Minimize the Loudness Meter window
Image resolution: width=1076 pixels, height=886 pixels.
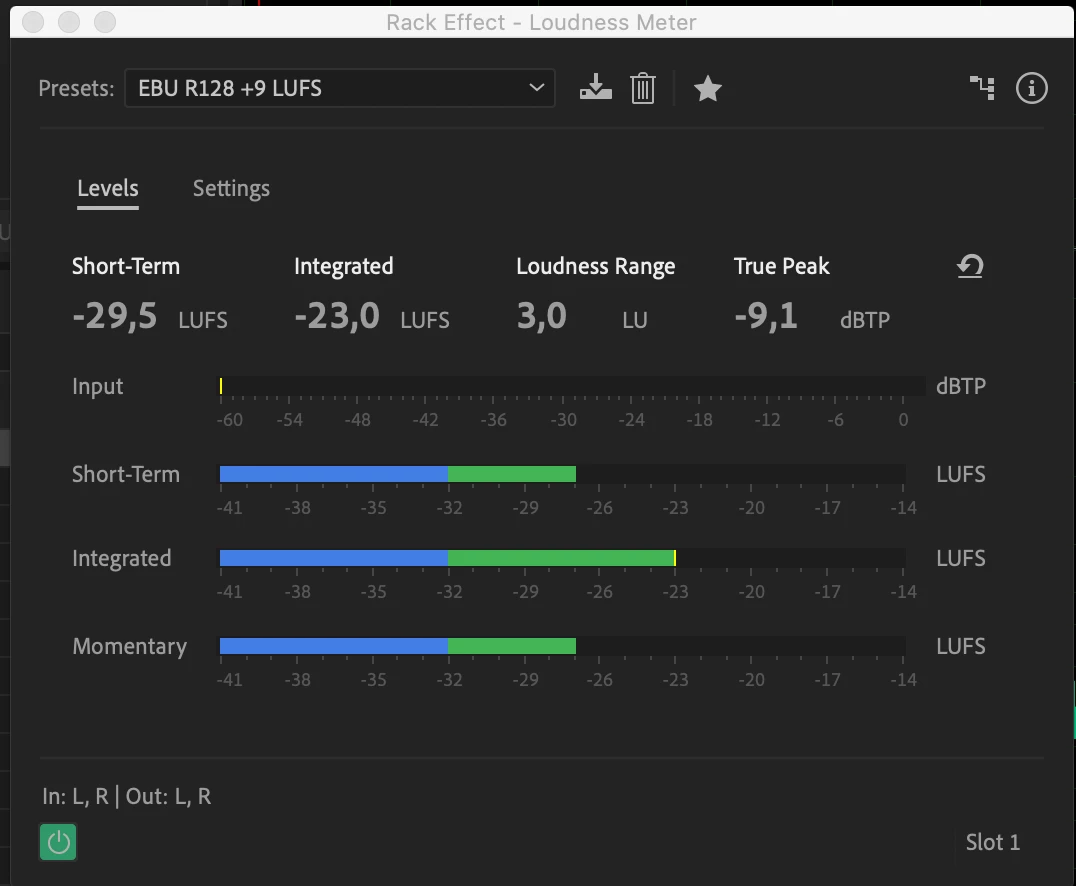(69, 22)
